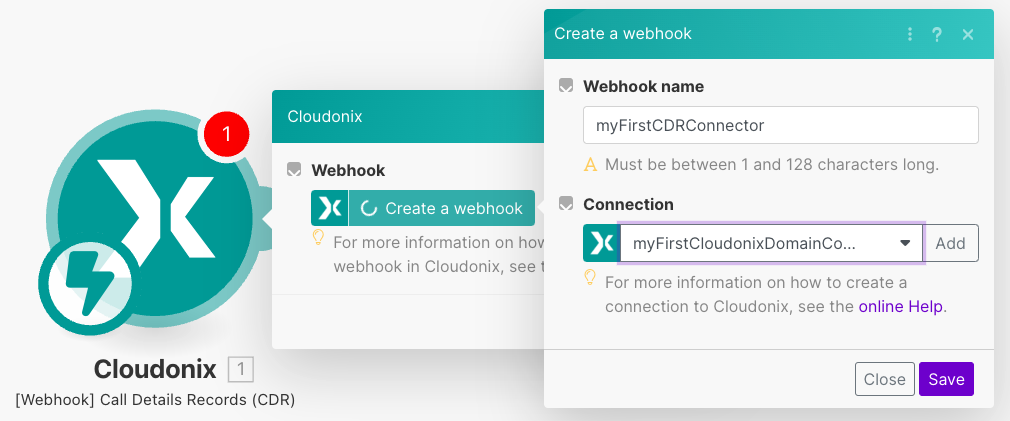1010x421 pixels.
Task: Open the three-dot menu in the dialog header
Action: (910, 34)
